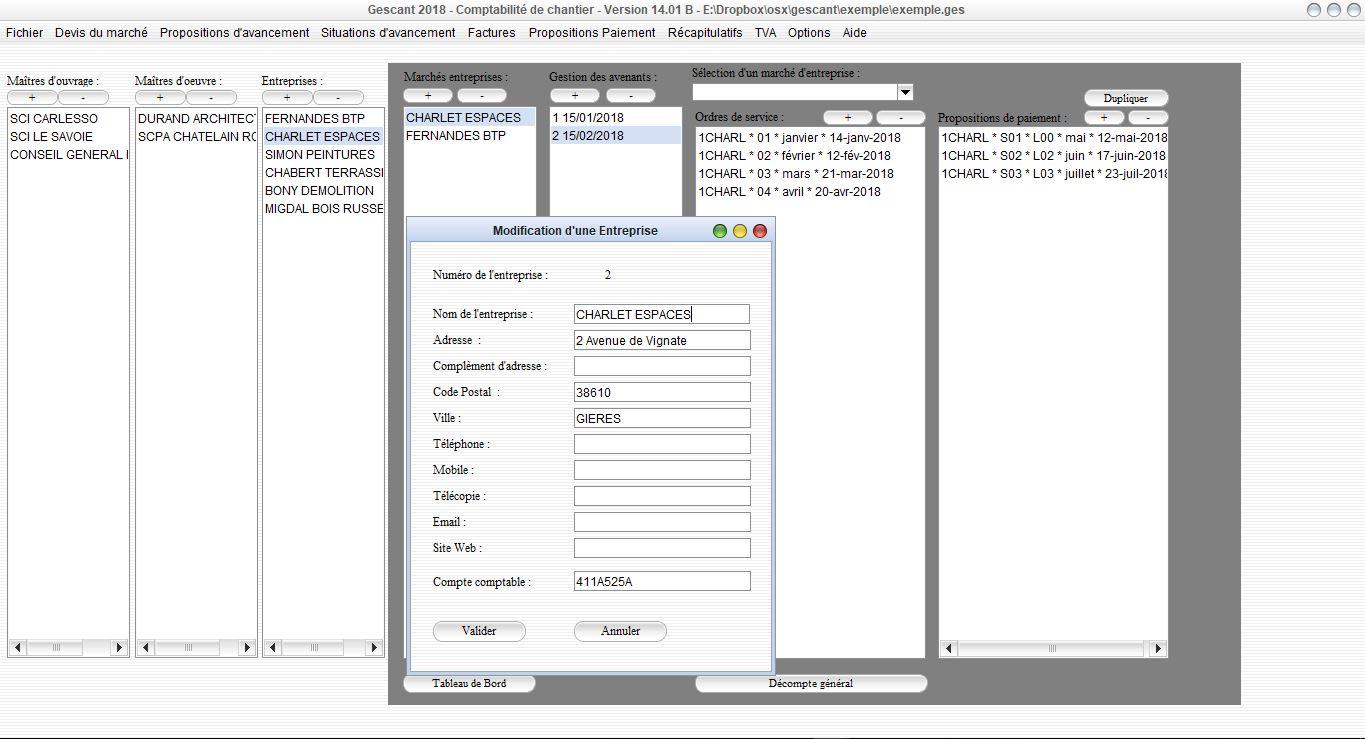Viewport: 1365px width, 739px height.
Task: Click Maîtres d'ouvrage list left scroll arrow
Action: coord(17,648)
